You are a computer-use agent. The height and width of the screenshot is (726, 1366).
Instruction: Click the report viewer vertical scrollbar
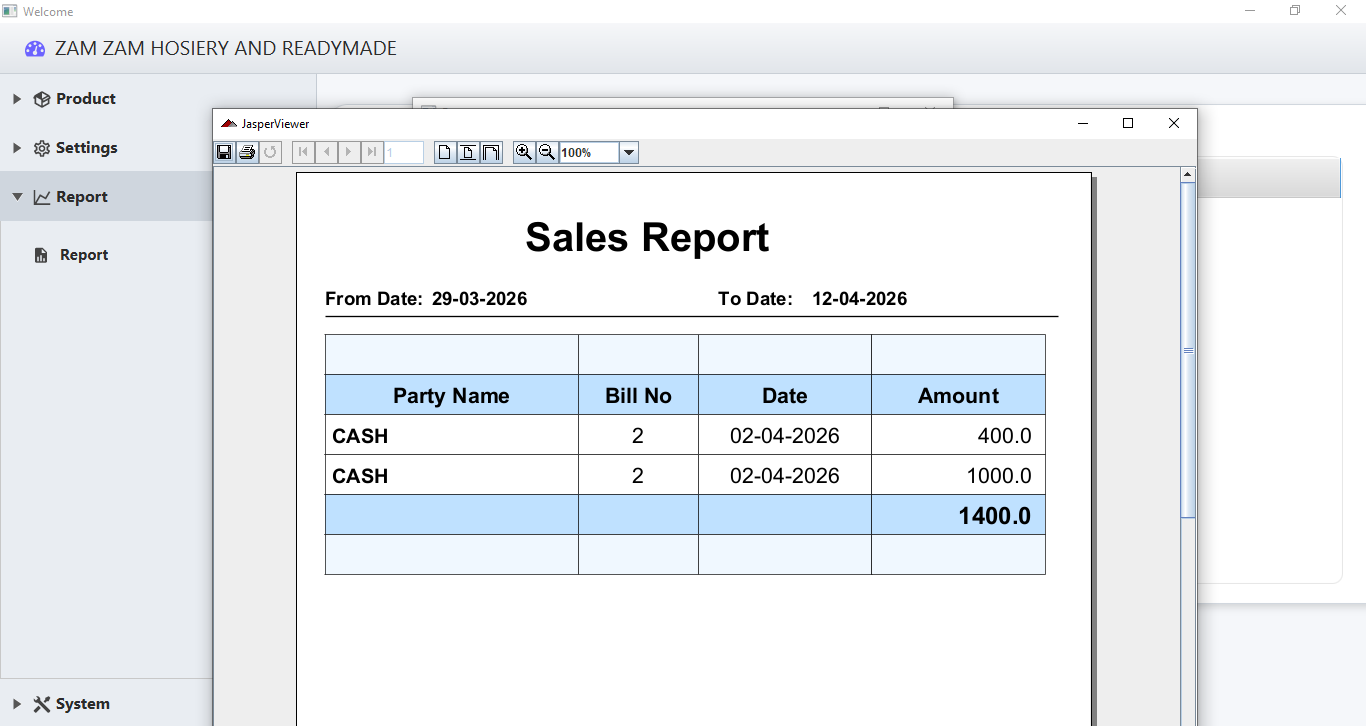(1188, 350)
